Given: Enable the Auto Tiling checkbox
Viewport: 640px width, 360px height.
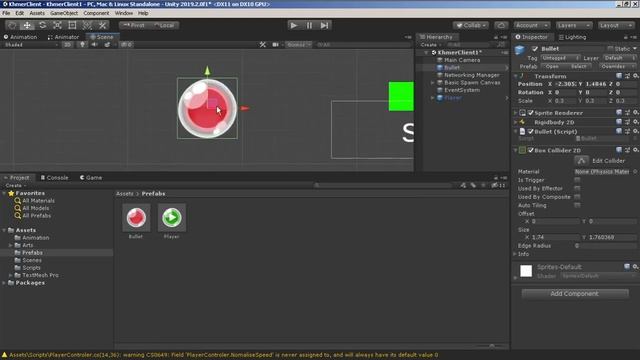Looking at the screenshot, I should 577,205.
